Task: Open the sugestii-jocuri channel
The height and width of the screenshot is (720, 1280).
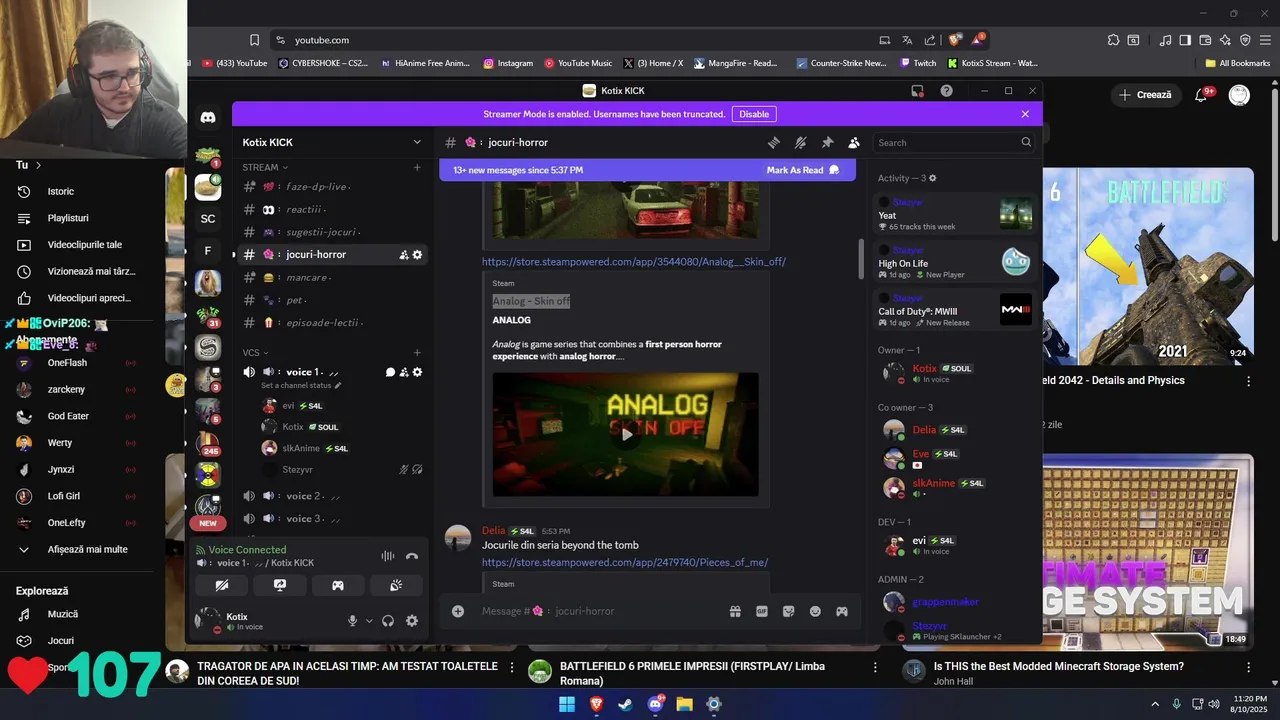Action: point(332,232)
